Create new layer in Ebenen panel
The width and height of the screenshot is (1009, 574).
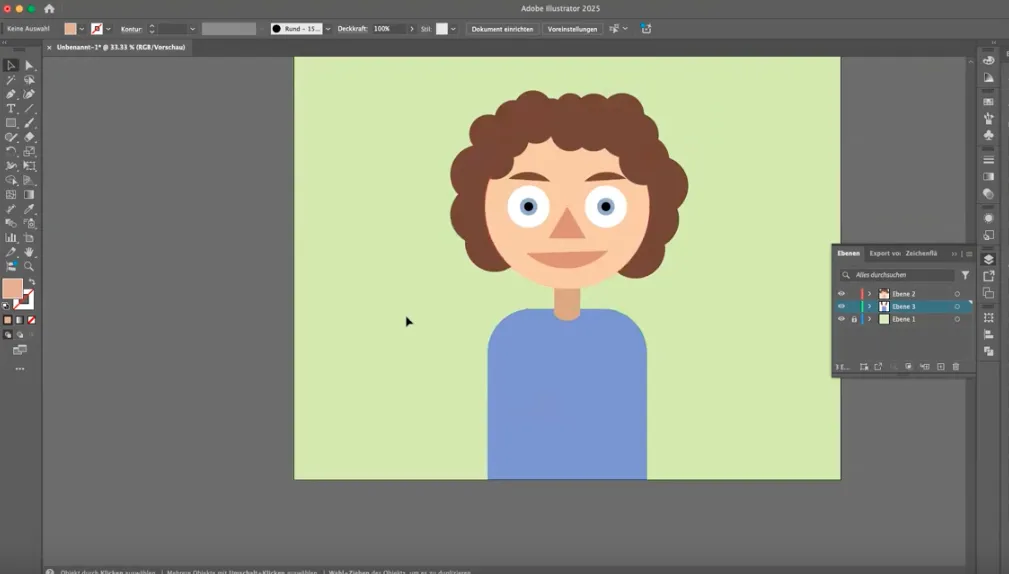click(x=941, y=367)
